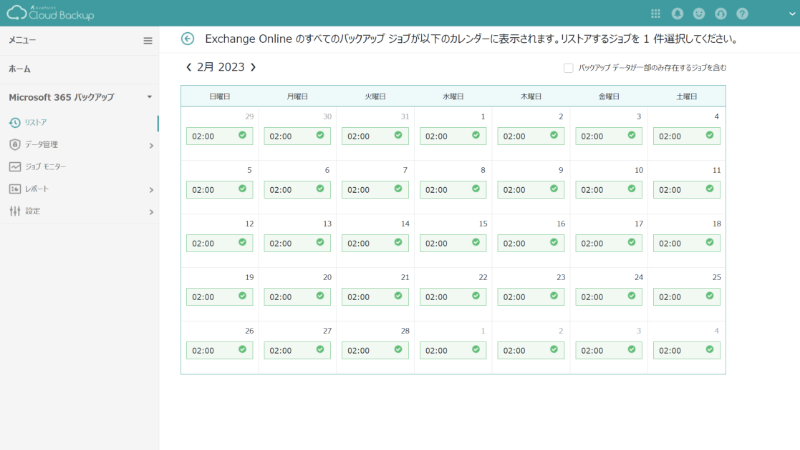
Task: Go to next month with right chevron
Action: pos(253,67)
